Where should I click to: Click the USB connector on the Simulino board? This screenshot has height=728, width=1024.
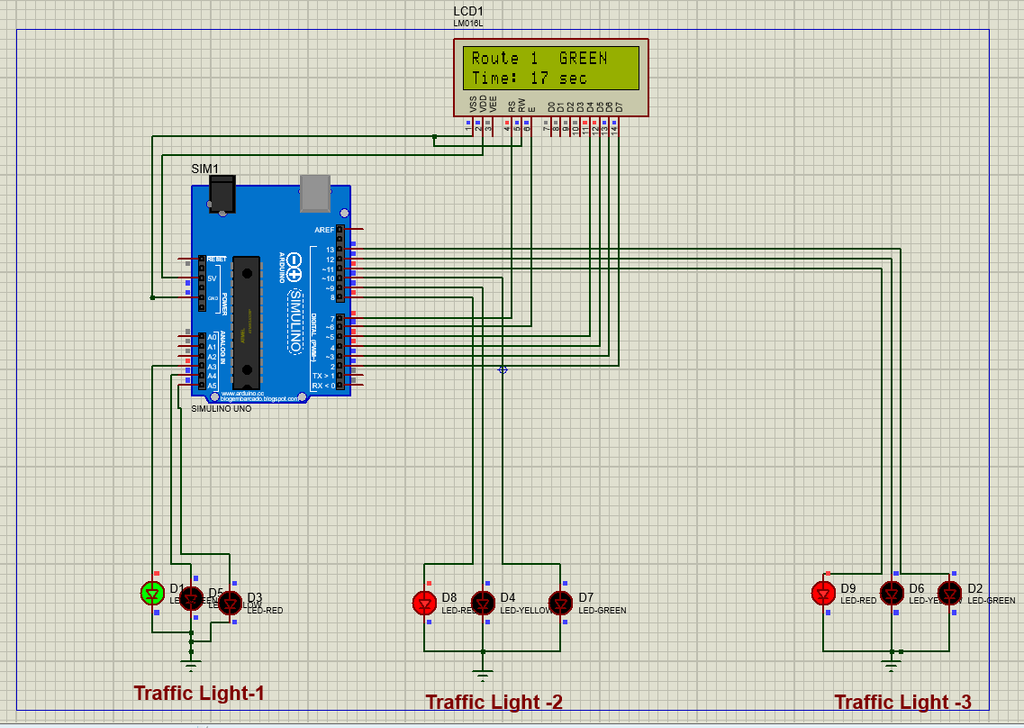coord(315,193)
